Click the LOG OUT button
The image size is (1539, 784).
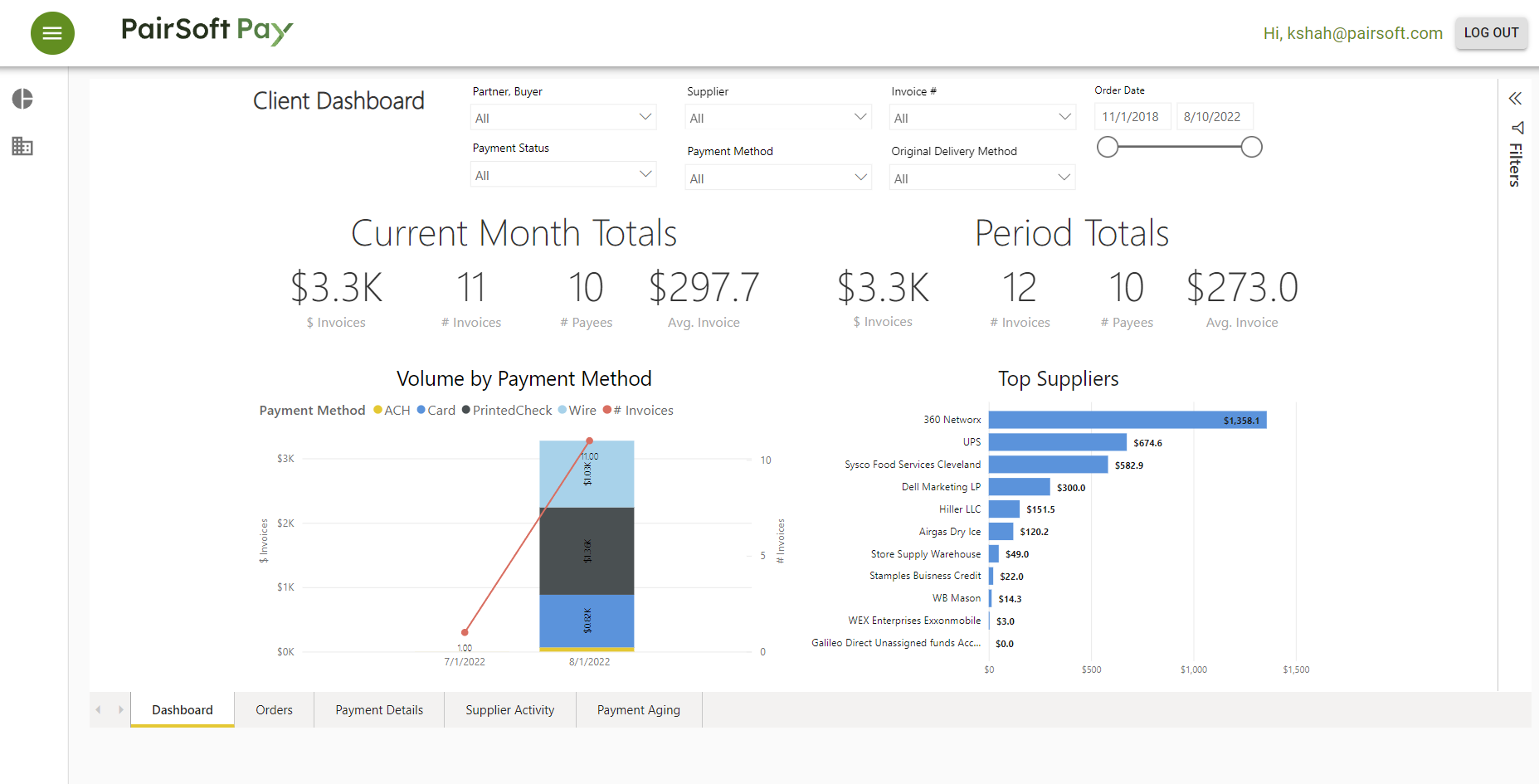point(1491,32)
